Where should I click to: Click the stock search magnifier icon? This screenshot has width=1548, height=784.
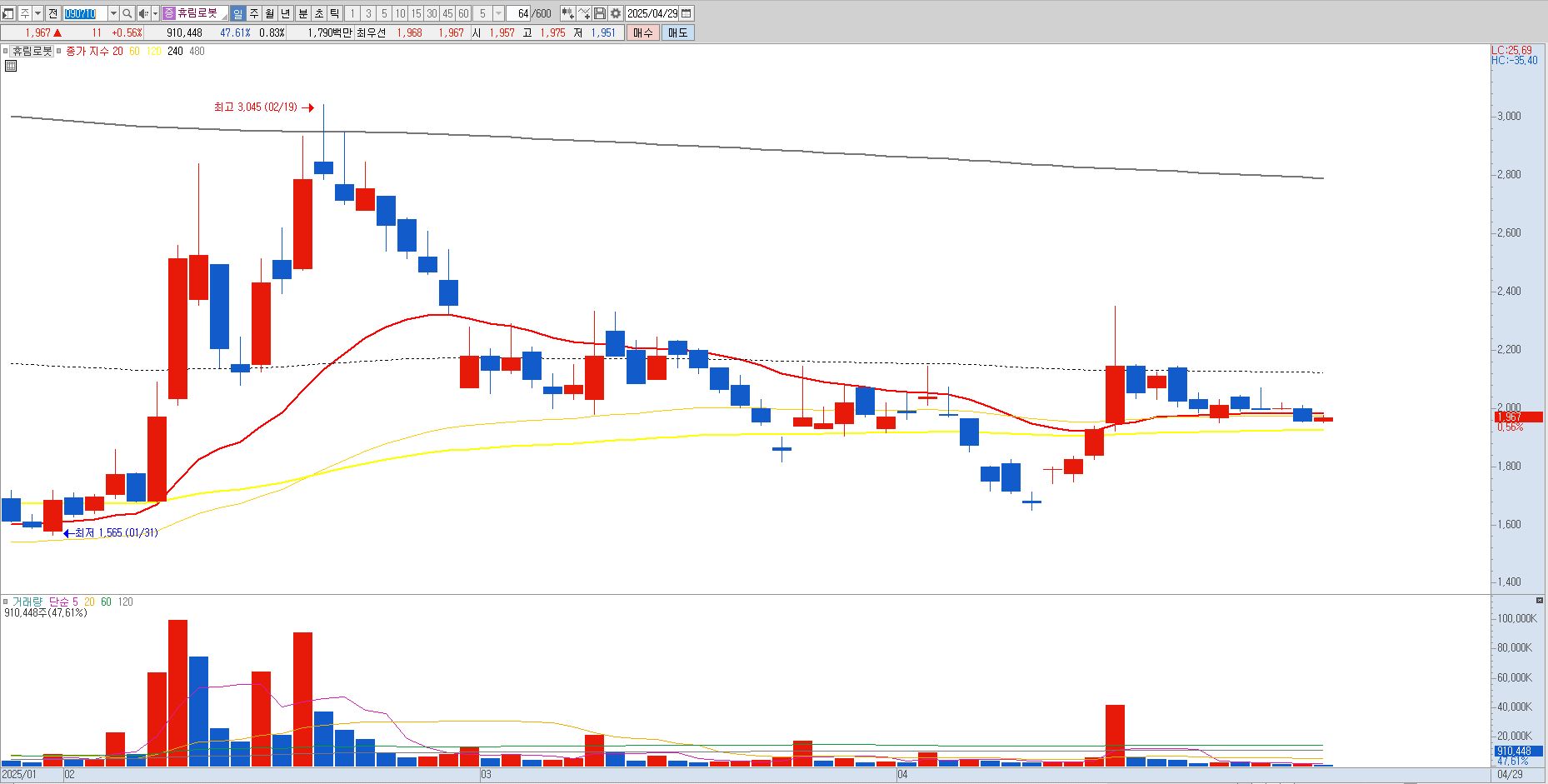tap(127, 13)
